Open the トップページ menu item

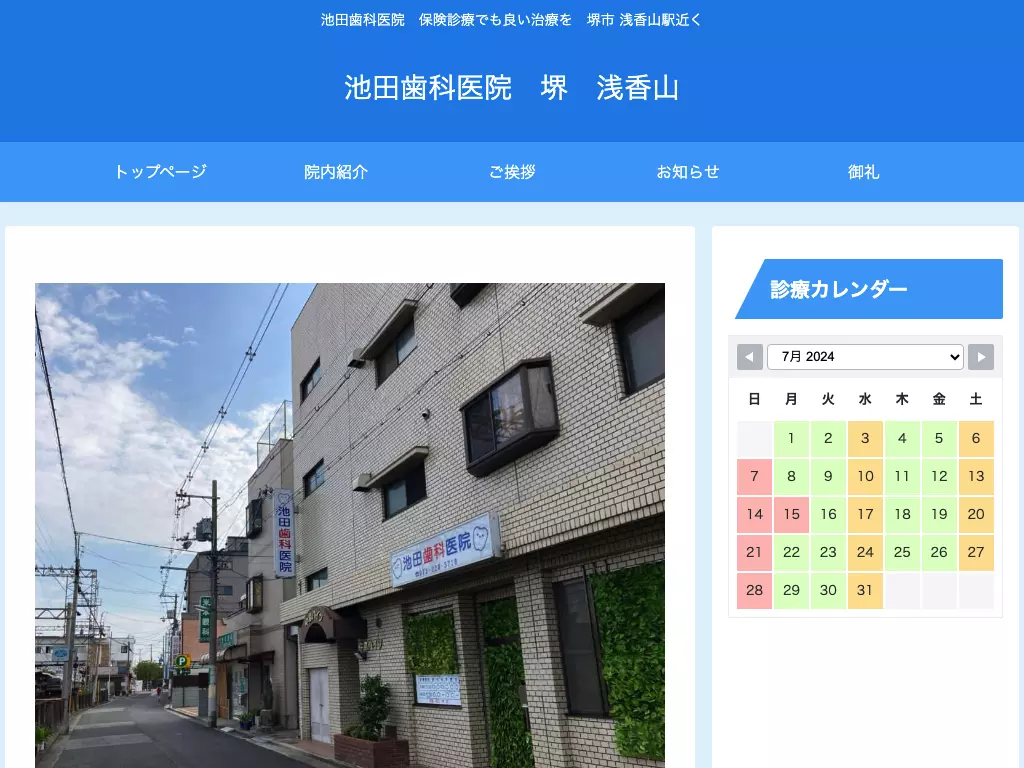tap(160, 172)
